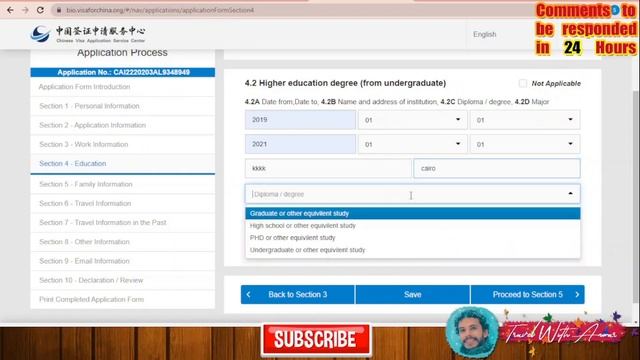The height and width of the screenshot is (360, 640).
Task: Click Back to Section 3 button
Action: [298, 294]
